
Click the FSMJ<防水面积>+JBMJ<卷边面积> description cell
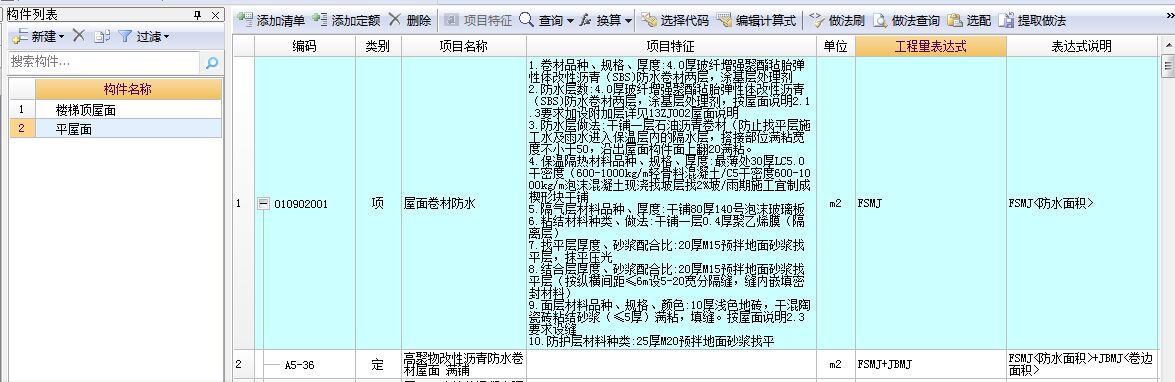(x=1082, y=365)
